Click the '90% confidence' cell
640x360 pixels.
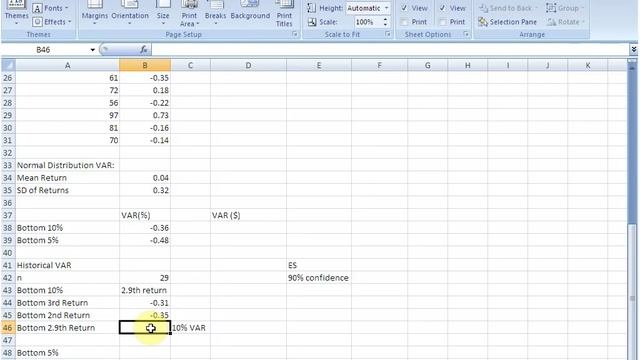[x=319, y=278]
